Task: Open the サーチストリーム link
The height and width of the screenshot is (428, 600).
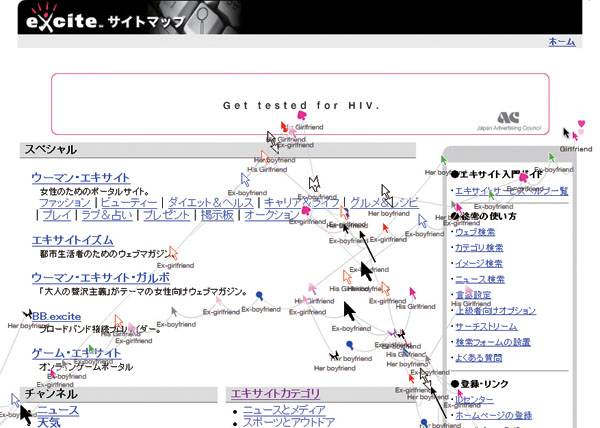Action: (x=486, y=327)
